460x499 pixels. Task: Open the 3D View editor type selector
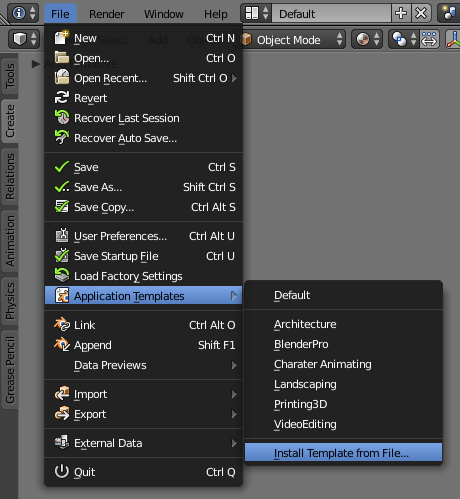coord(24,39)
